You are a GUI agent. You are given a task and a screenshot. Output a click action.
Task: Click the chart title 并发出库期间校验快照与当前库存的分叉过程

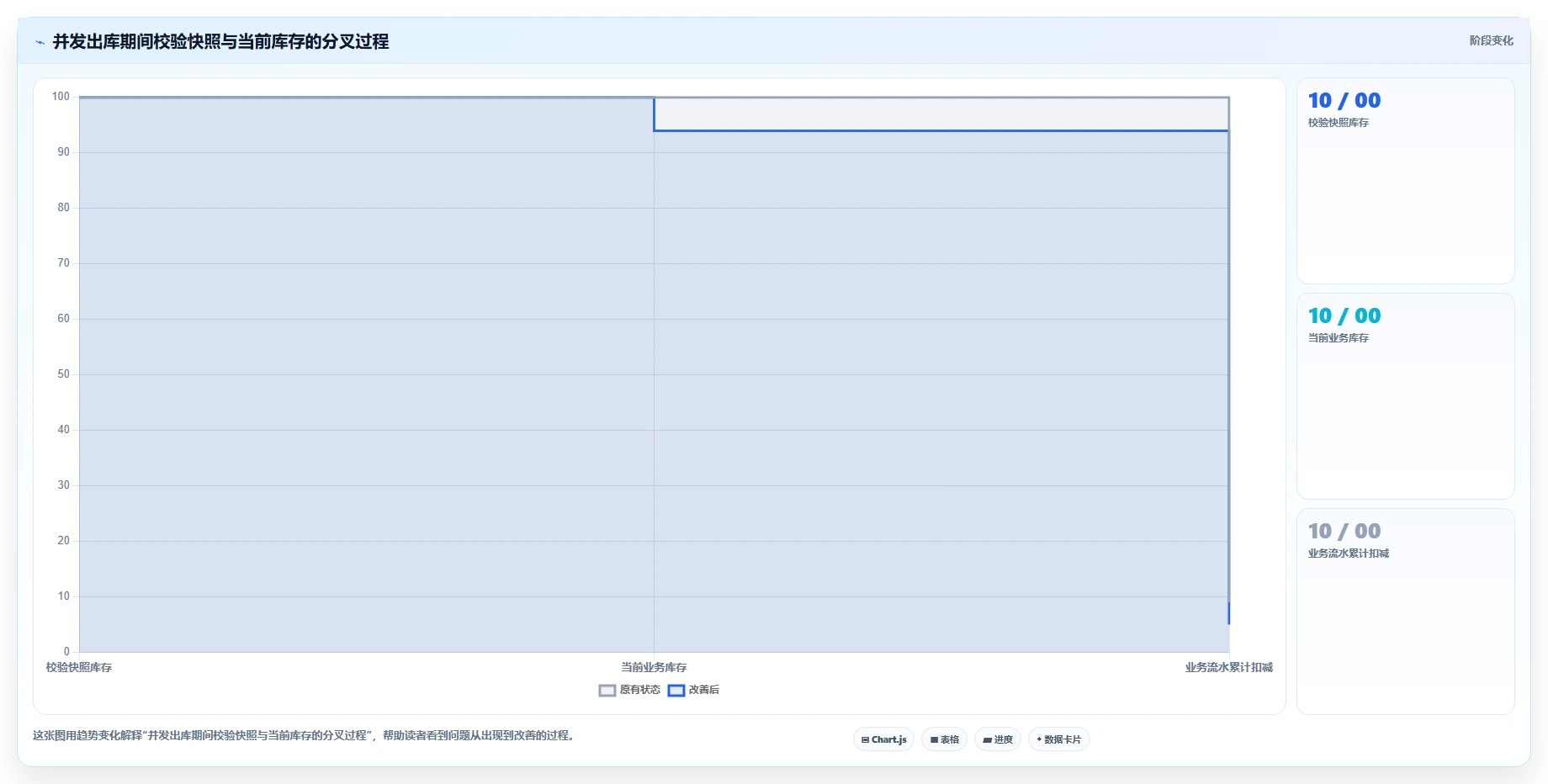coord(220,41)
